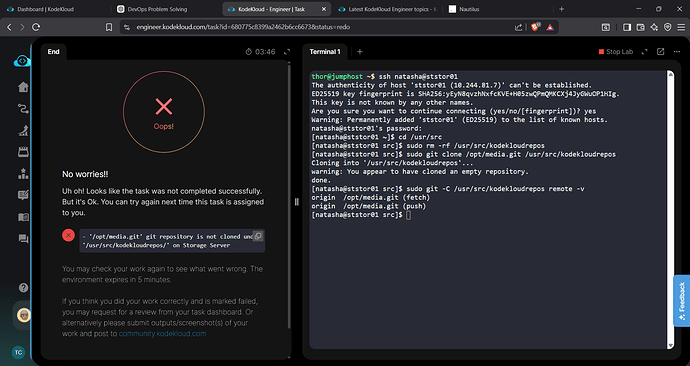Open the Brave Shields lion icon

(x=535, y=27)
